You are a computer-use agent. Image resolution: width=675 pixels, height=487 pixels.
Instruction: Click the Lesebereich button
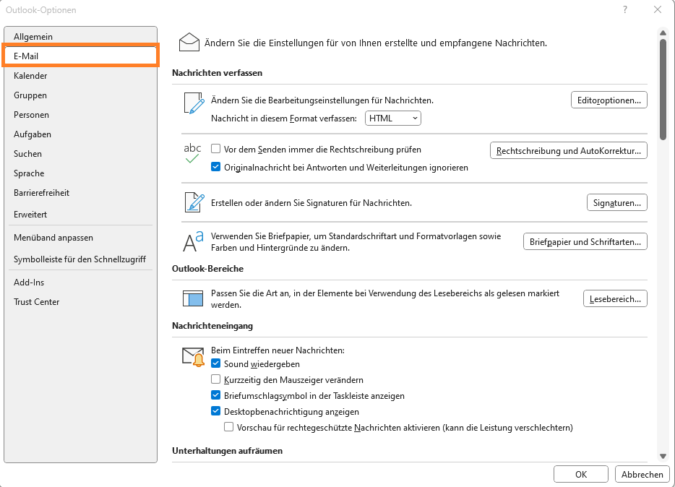615,299
